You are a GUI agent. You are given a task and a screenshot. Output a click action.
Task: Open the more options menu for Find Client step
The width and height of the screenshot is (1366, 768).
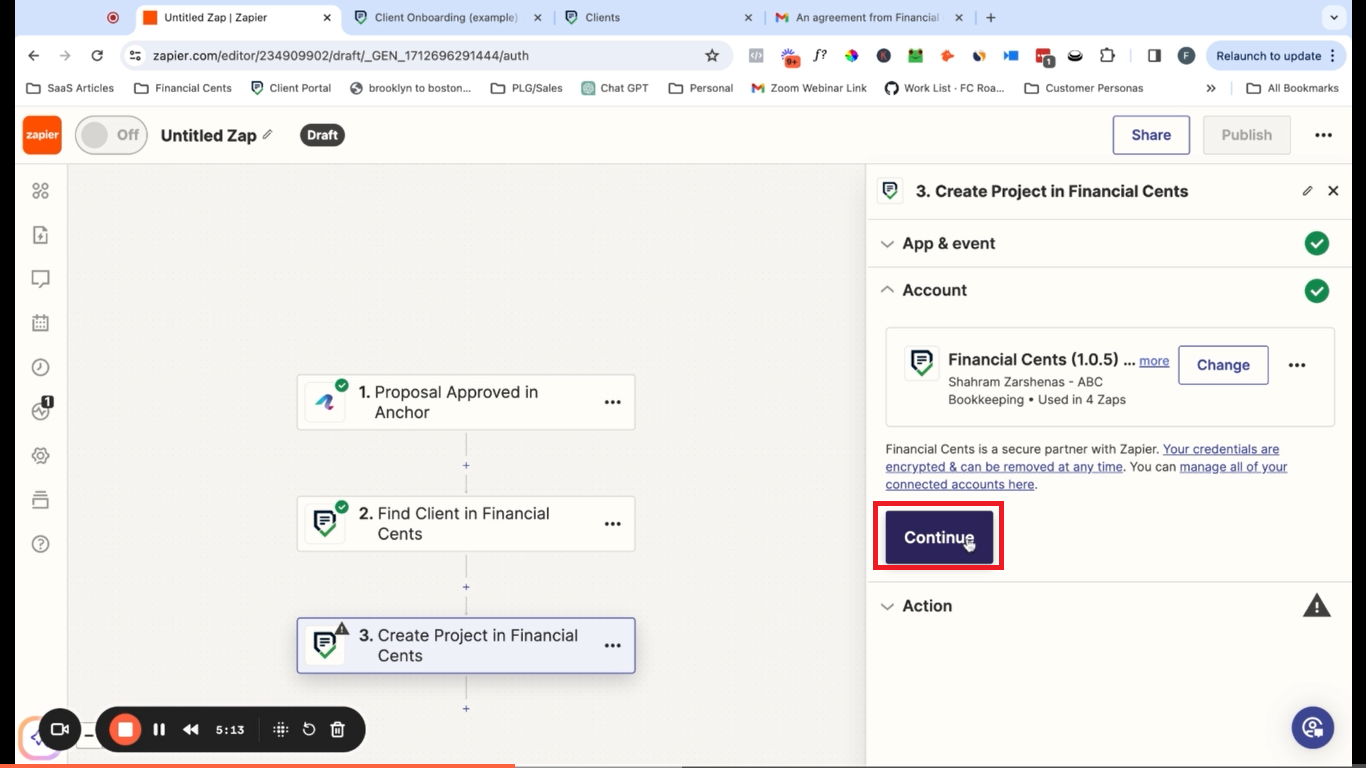pyautogui.click(x=612, y=524)
